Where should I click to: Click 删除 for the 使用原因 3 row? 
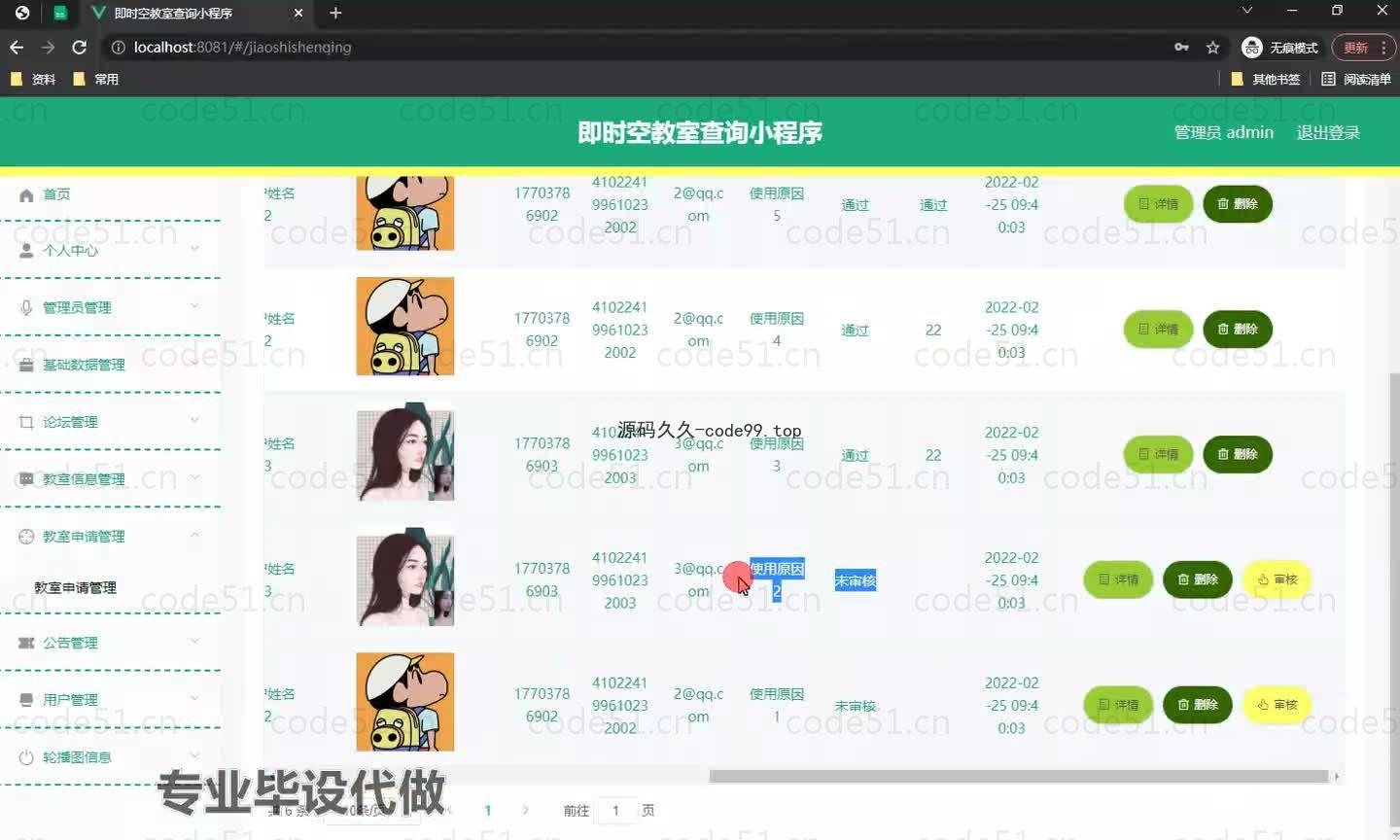(x=1238, y=454)
